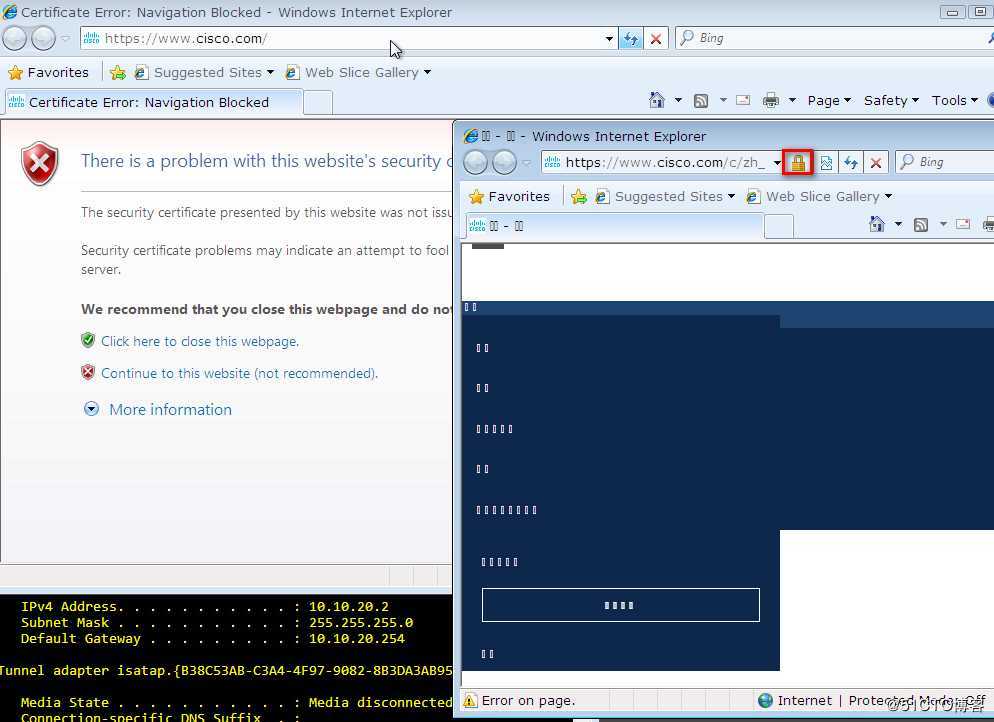Click the Print icon in the Certificate Error window
Screen dimensions: 994x722
tap(771, 100)
